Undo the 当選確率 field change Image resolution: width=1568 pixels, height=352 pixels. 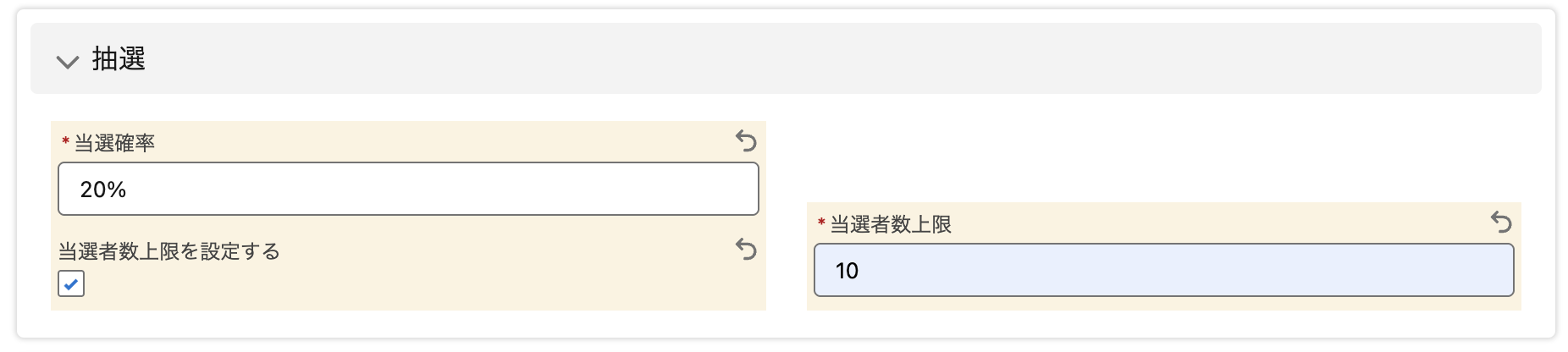tap(746, 140)
